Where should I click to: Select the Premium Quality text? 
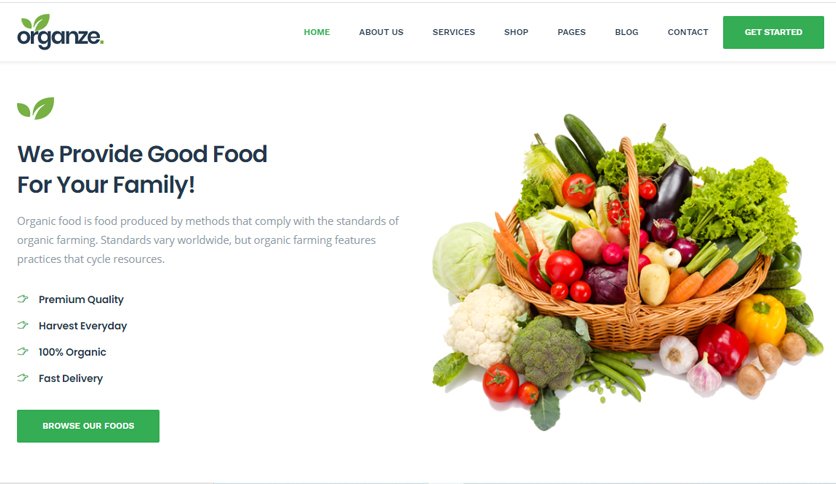click(x=81, y=300)
